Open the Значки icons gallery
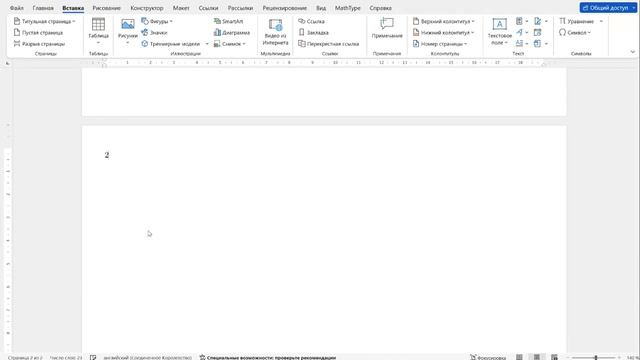 [x=154, y=32]
